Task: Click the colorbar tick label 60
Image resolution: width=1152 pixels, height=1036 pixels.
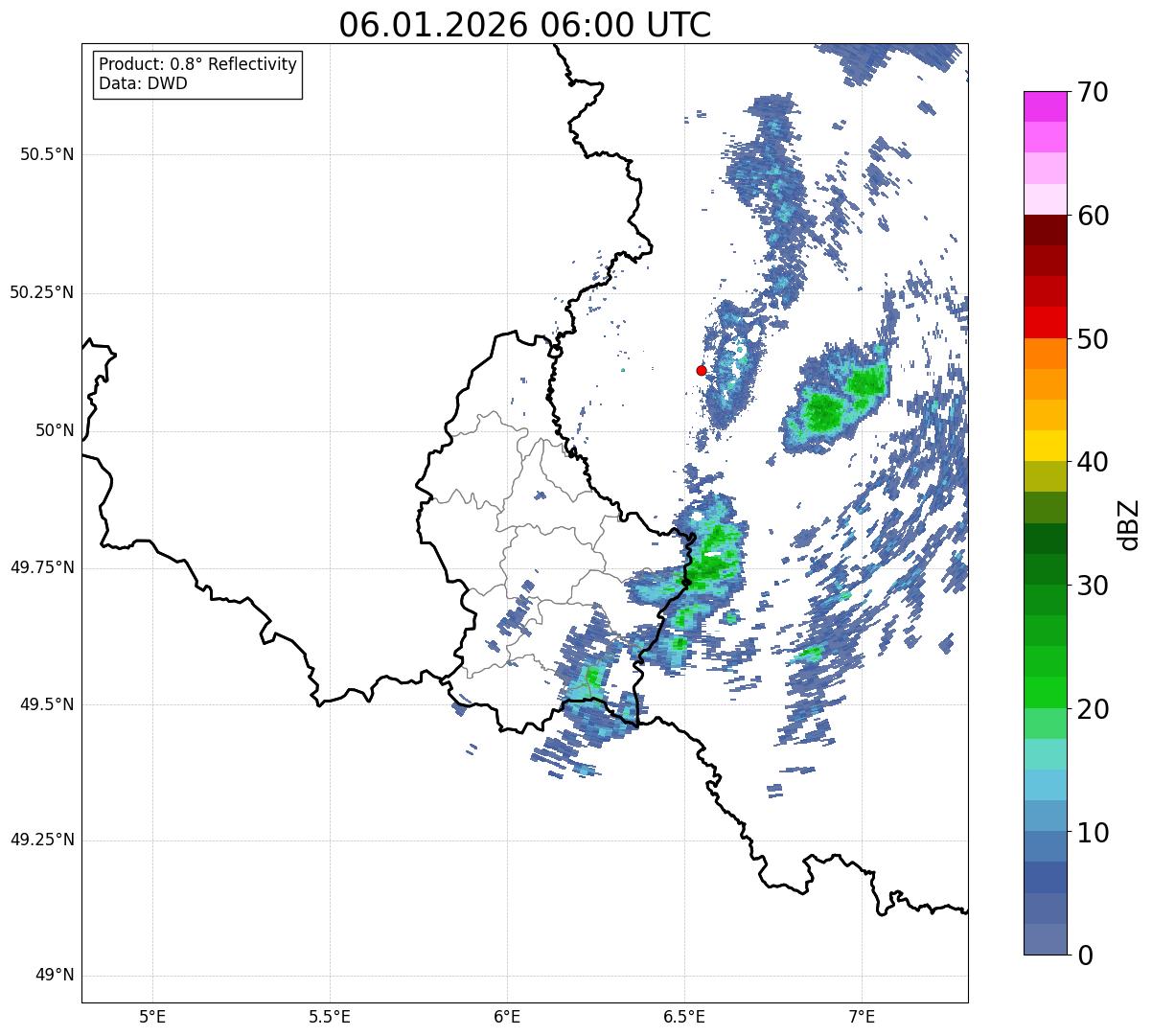Action: coord(1093,217)
